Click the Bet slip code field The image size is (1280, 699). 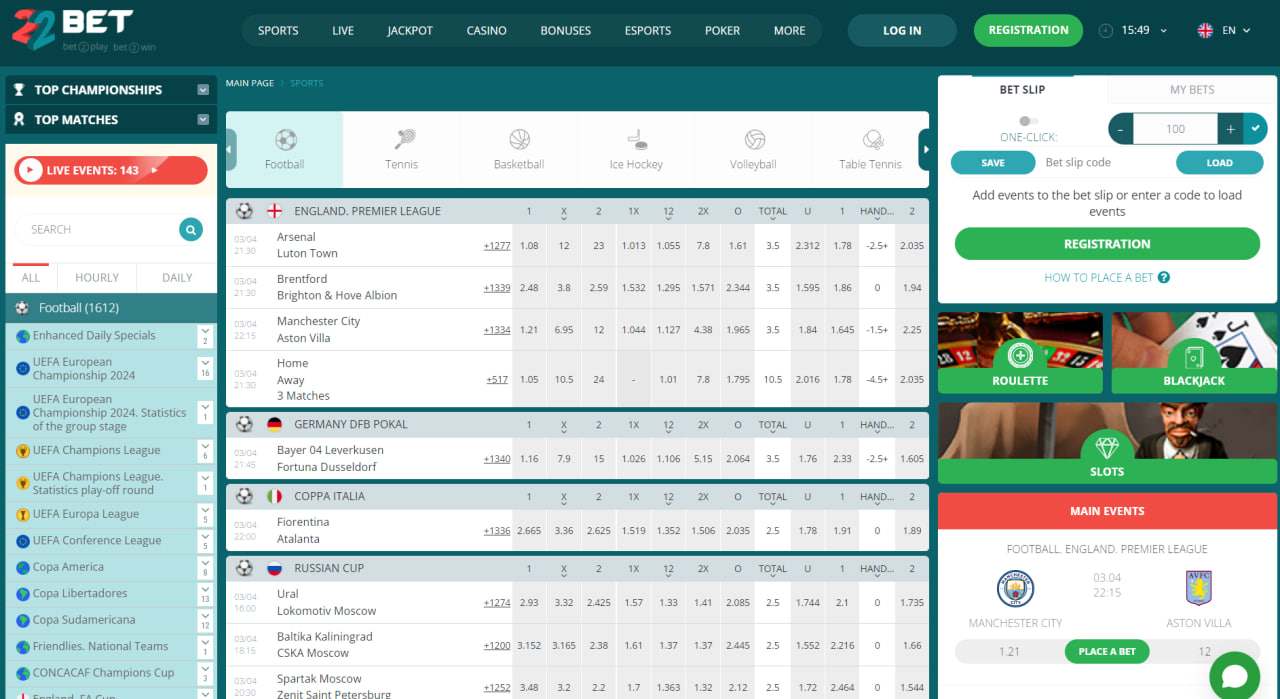[x=1105, y=163]
